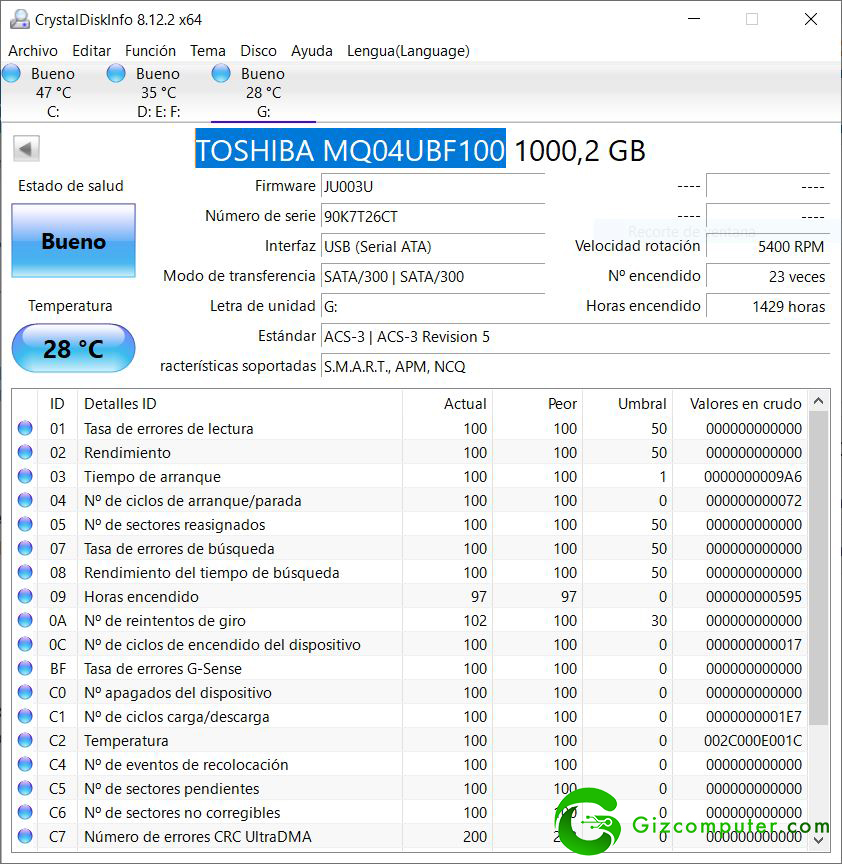Click the Bueno health status button
Viewport: 842px width, 864px height.
73,241
